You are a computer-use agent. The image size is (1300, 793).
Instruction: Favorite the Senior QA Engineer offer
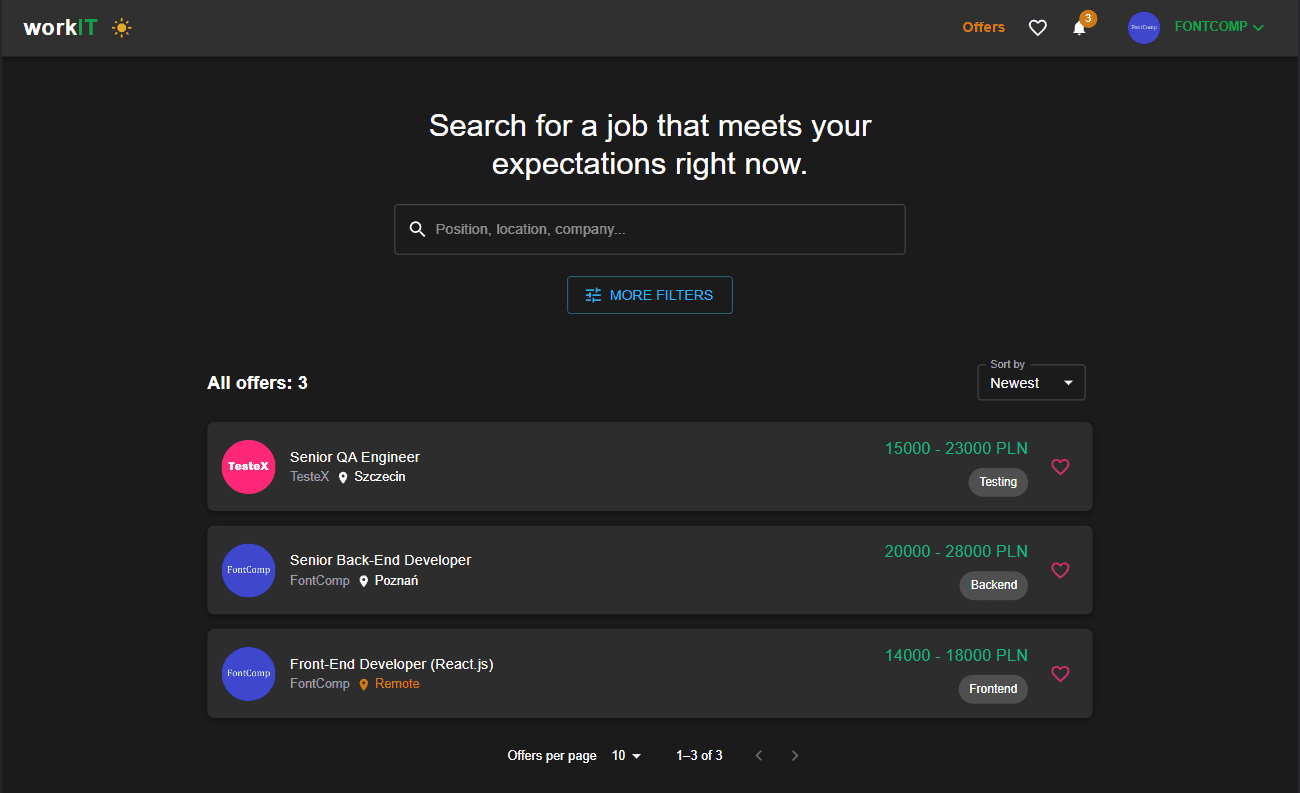[x=1060, y=466]
